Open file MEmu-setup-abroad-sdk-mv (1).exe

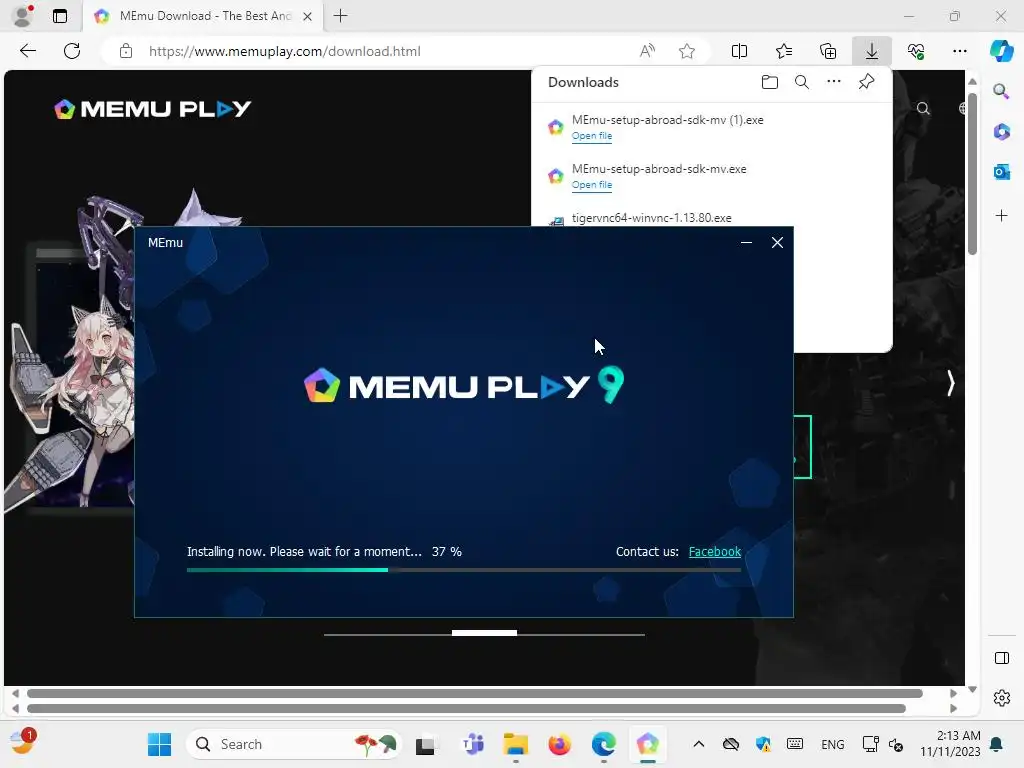(592, 136)
